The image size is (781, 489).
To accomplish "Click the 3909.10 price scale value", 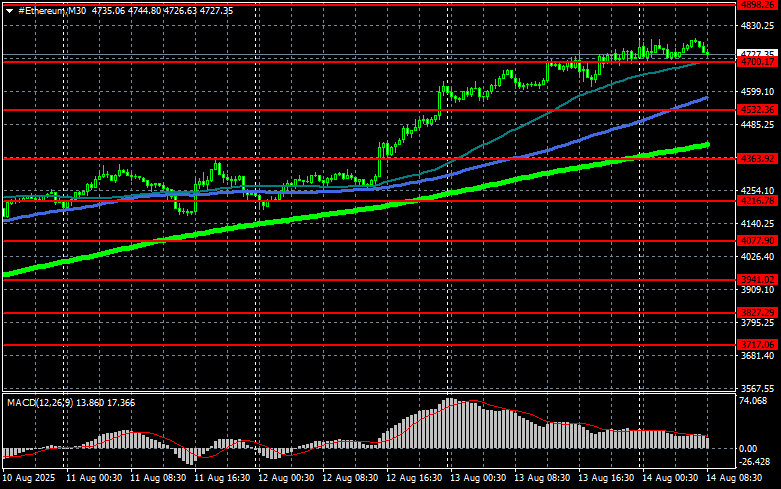I will pos(757,290).
